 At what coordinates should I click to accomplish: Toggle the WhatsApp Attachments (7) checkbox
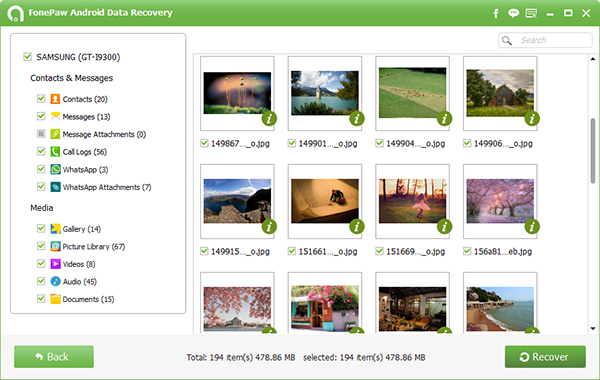point(41,187)
